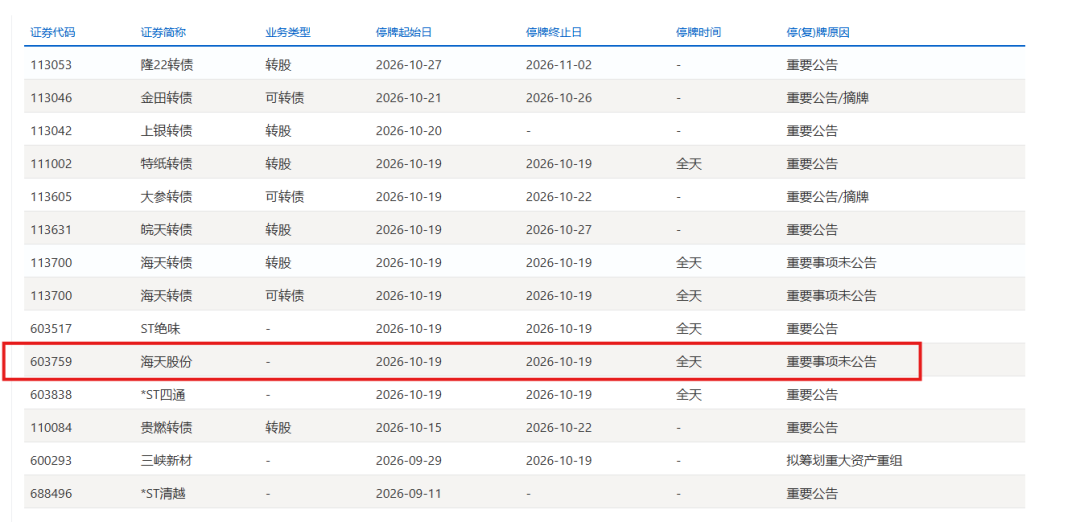This screenshot has height=522, width=1080.
Task: Click 可转债 in 金田转债 row
Action: (x=285, y=98)
